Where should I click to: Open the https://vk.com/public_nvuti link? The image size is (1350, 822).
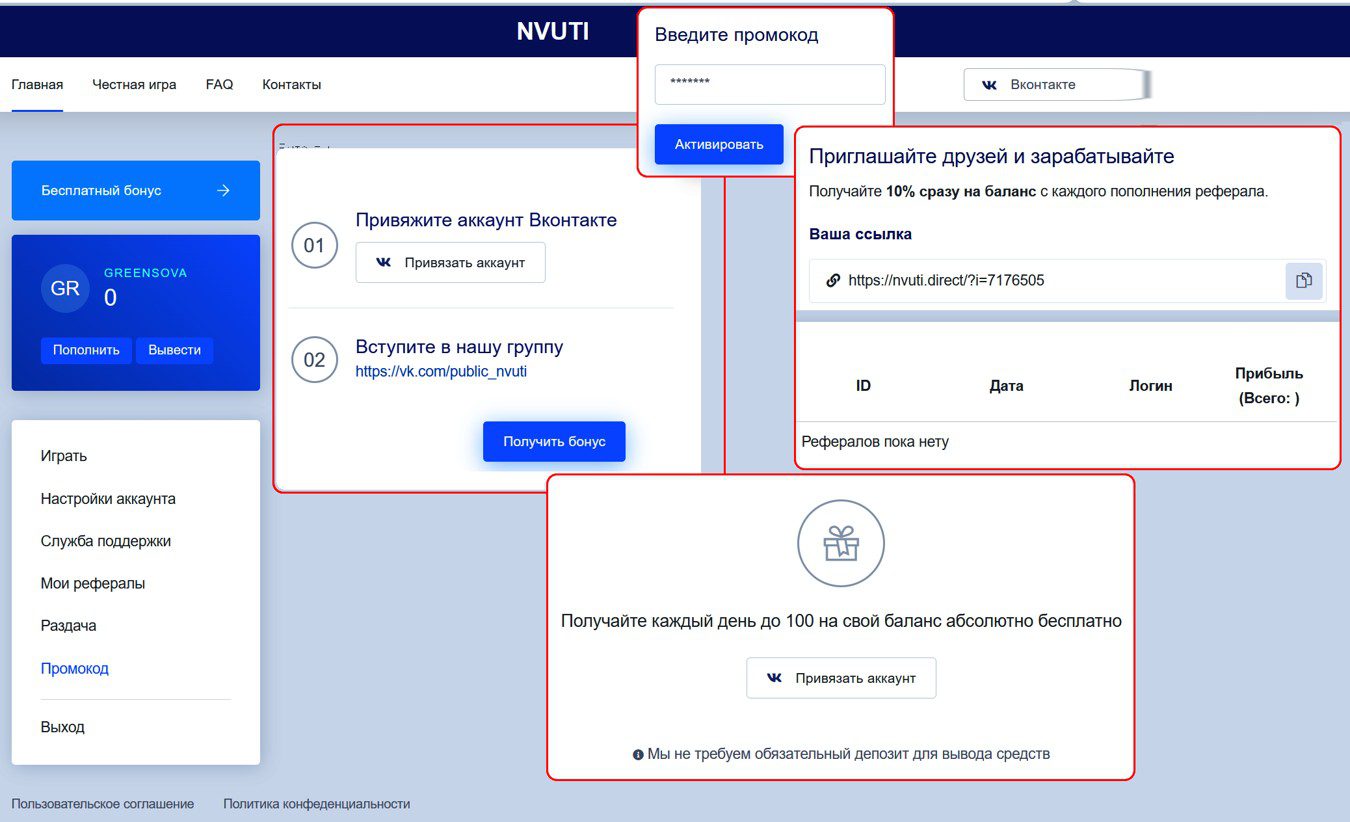pyautogui.click(x=441, y=372)
